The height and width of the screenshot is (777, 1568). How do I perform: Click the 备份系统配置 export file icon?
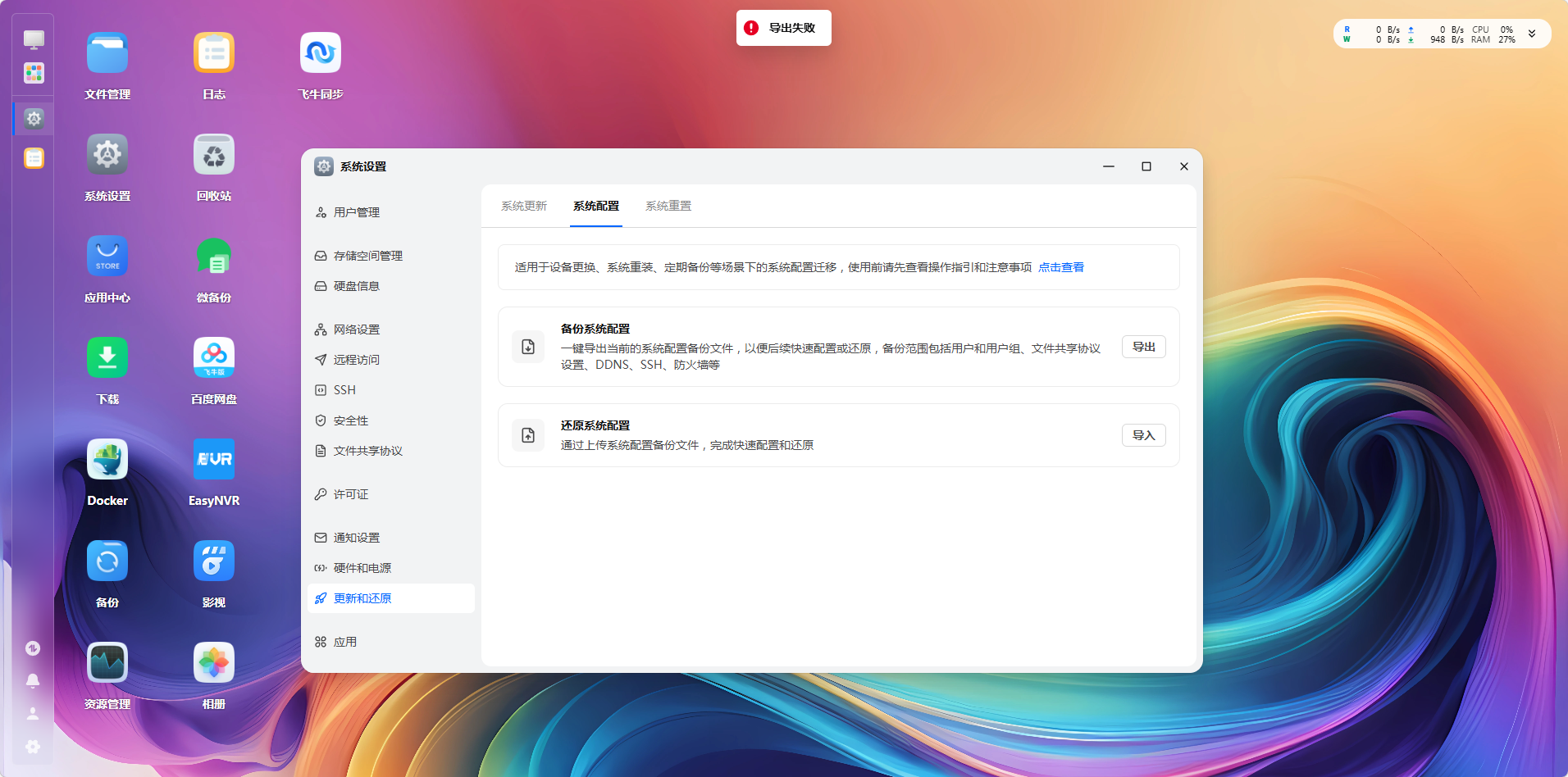click(528, 347)
